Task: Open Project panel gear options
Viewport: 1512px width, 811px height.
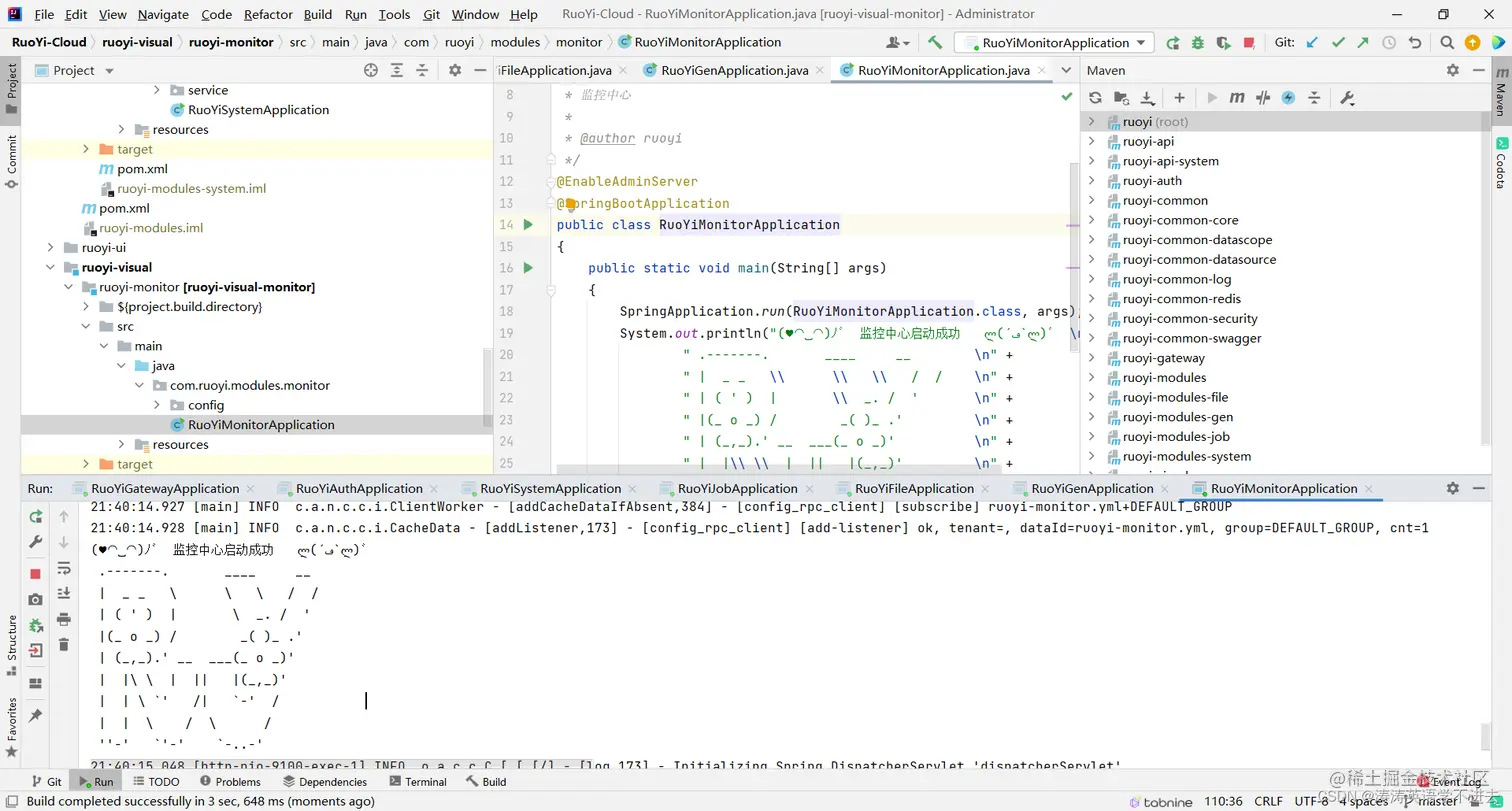Action: coord(455,70)
